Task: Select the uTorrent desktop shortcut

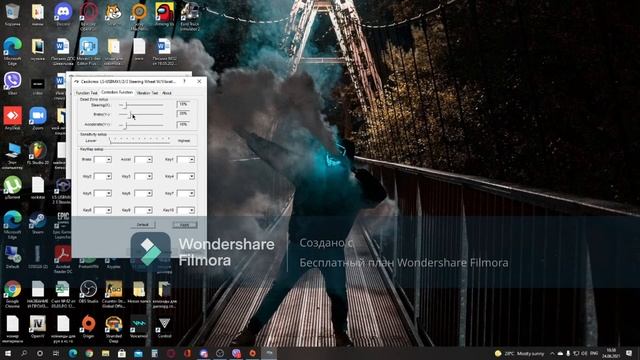Action: (12, 188)
